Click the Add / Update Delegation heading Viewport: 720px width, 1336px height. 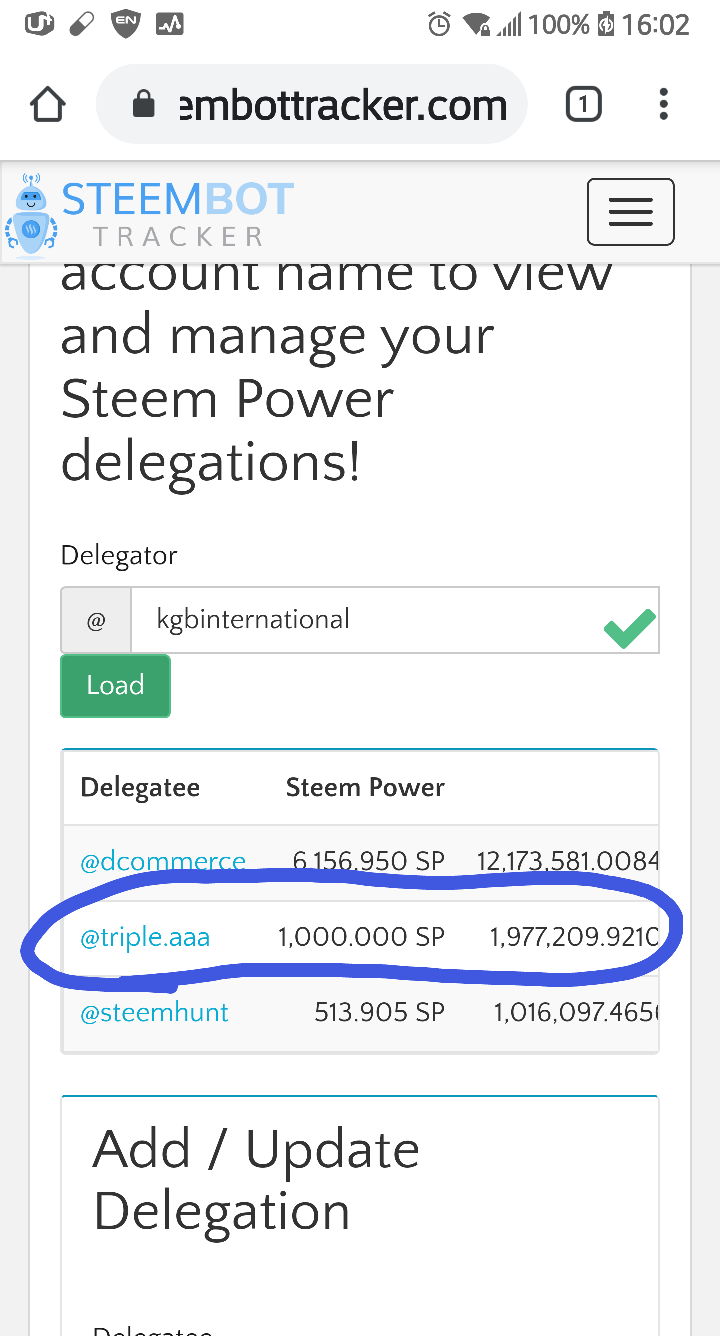[x=256, y=1180]
